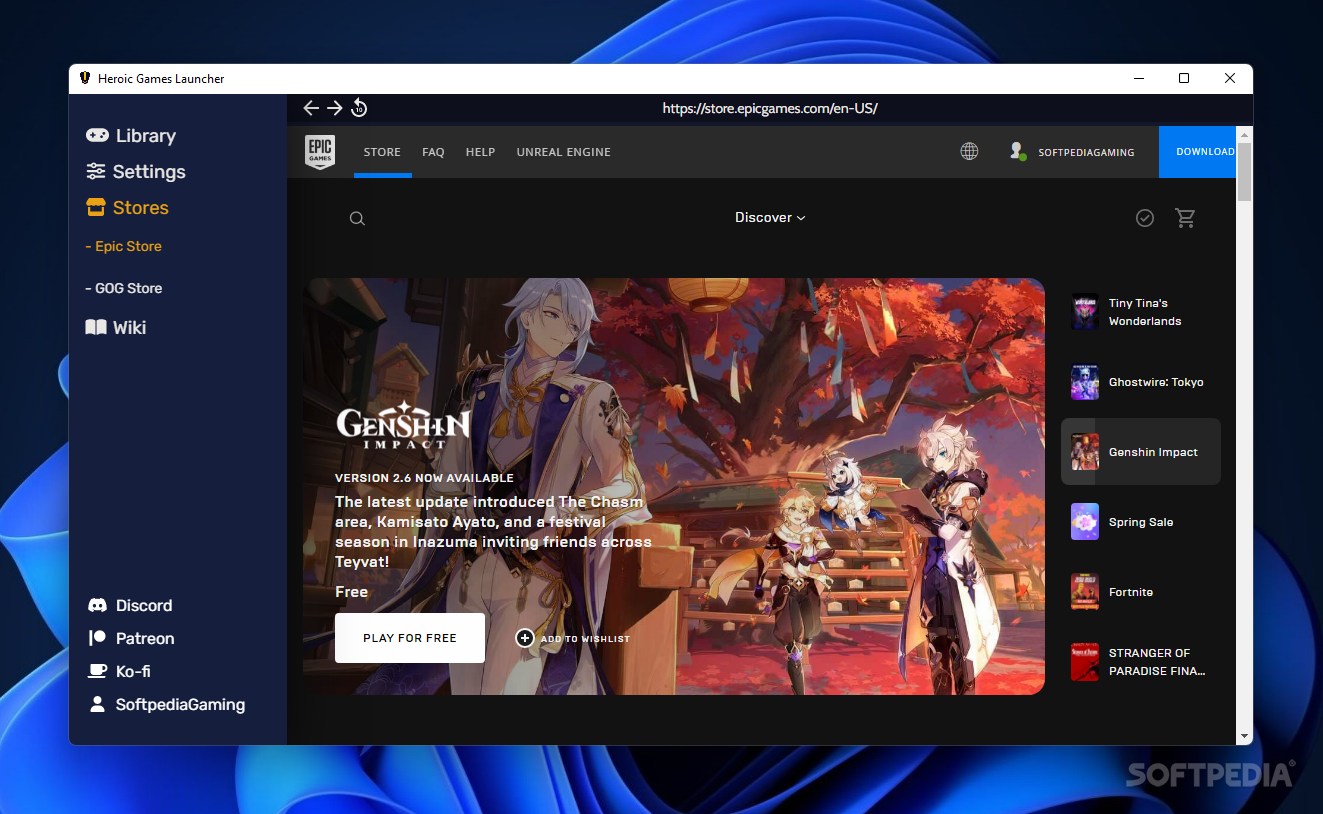Viewport: 1323px width, 814px height.
Task: Click the reload page icon
Action: [359, 108]
